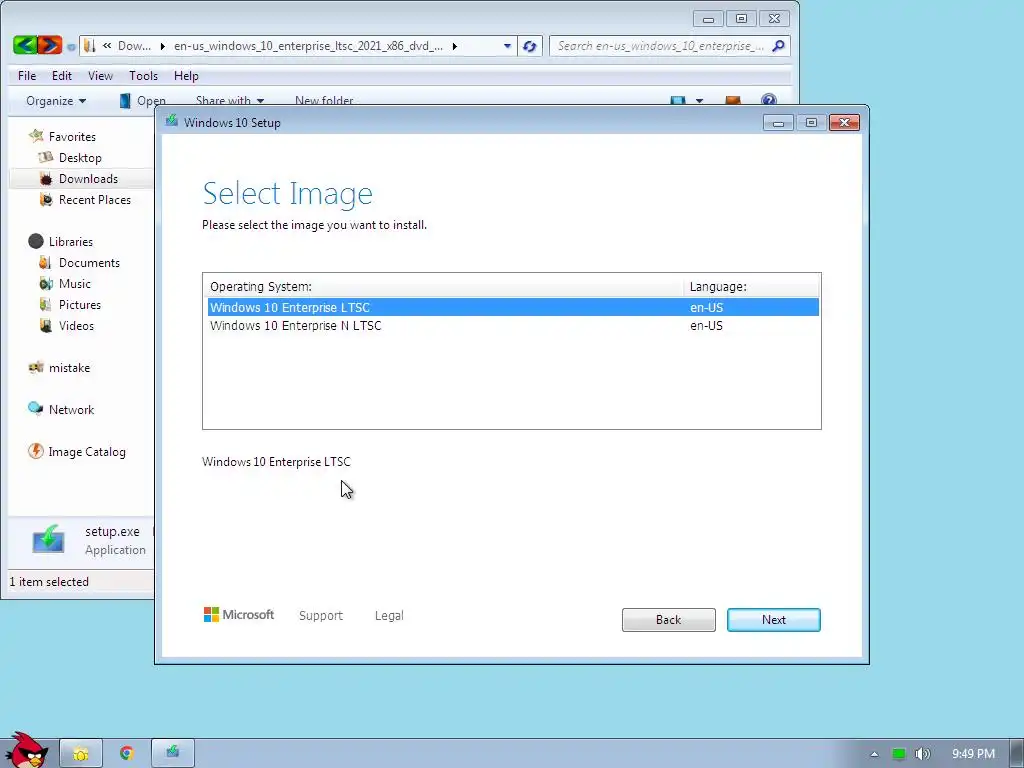Select Network in navigation pane
Image resolution: width=1024 pixels, height=768 pixels.
click(61, 409)
